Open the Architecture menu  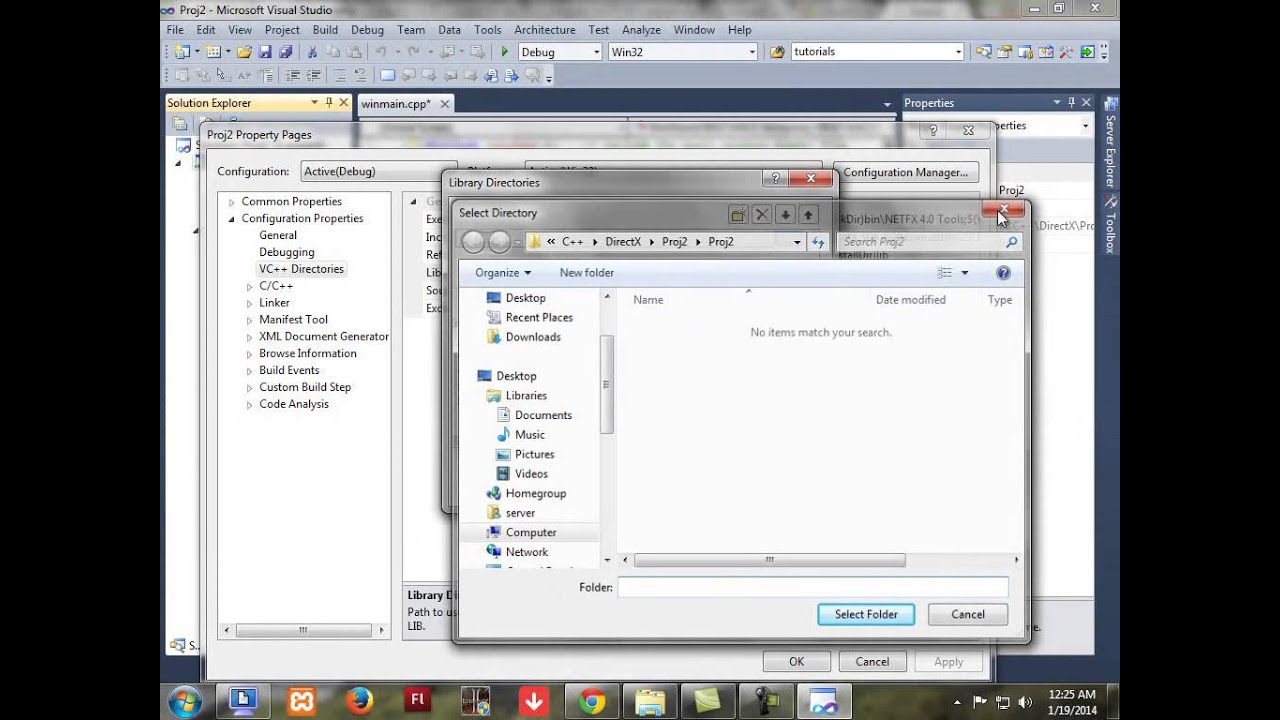click(545, 30)
